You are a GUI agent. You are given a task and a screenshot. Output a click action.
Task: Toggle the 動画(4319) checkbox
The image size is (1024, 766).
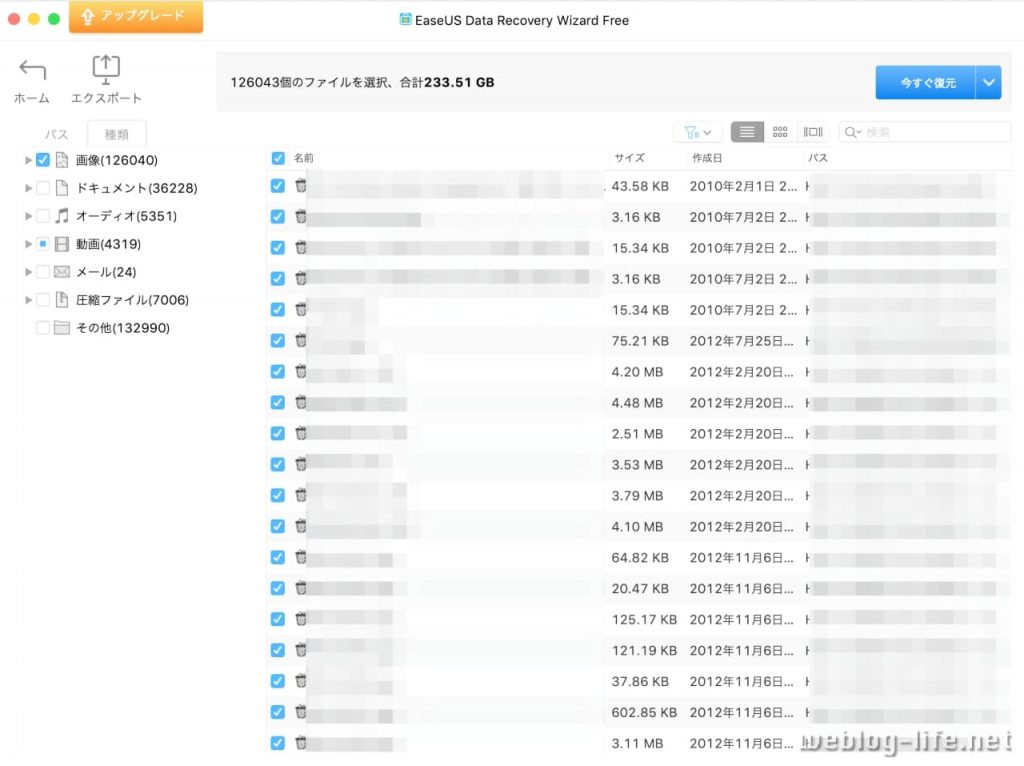click(x=43, y=244)
